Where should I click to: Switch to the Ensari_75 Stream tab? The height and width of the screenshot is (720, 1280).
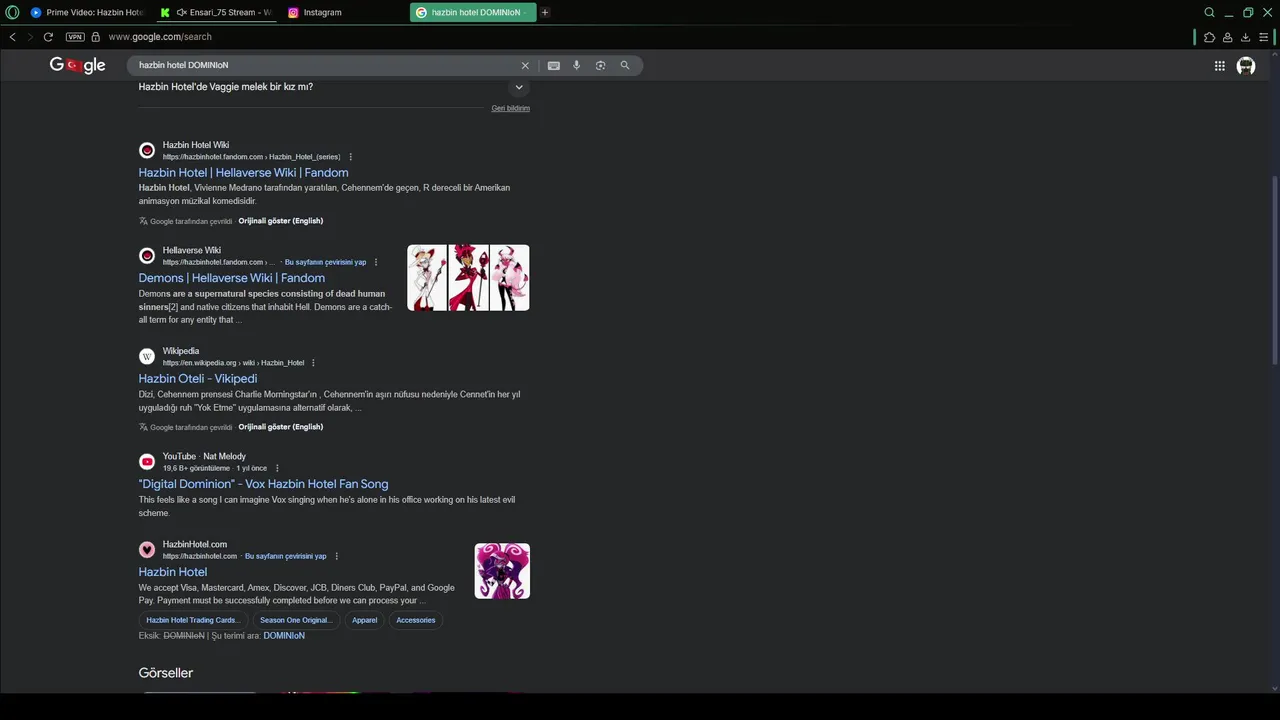click(215, 12)
